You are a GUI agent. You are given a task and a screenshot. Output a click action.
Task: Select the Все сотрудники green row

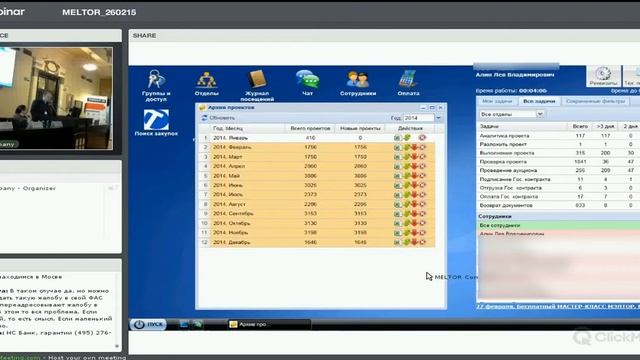559,225
